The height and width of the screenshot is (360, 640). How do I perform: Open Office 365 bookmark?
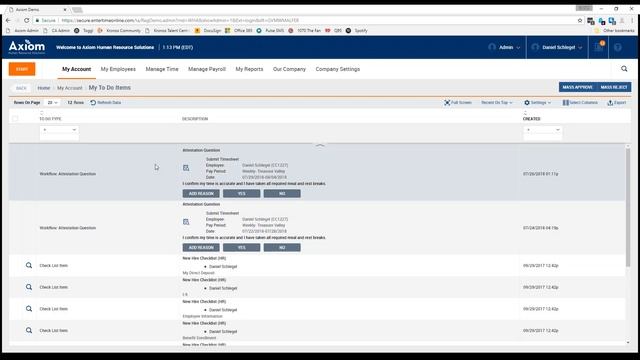239,31
